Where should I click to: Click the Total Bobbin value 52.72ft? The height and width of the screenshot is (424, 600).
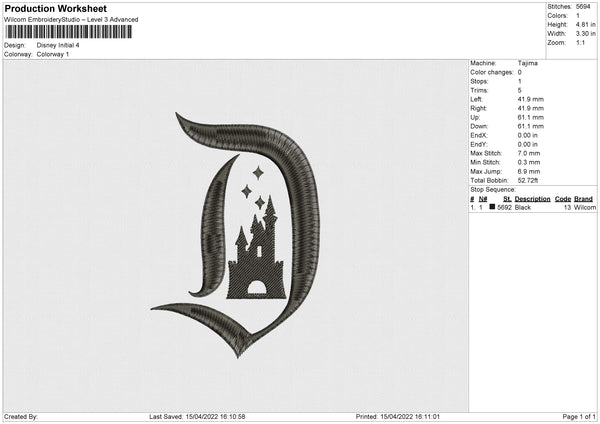(528, 180)
